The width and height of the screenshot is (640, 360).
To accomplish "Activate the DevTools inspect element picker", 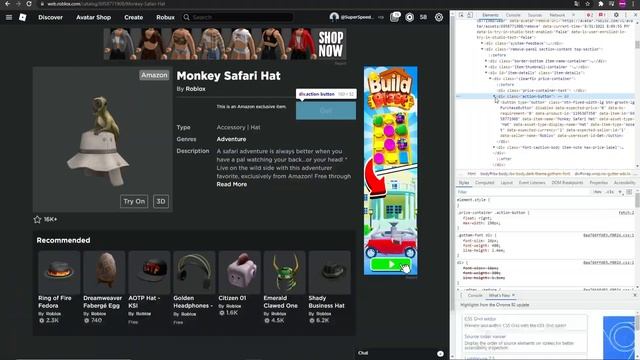I will (x=461, y=15).
